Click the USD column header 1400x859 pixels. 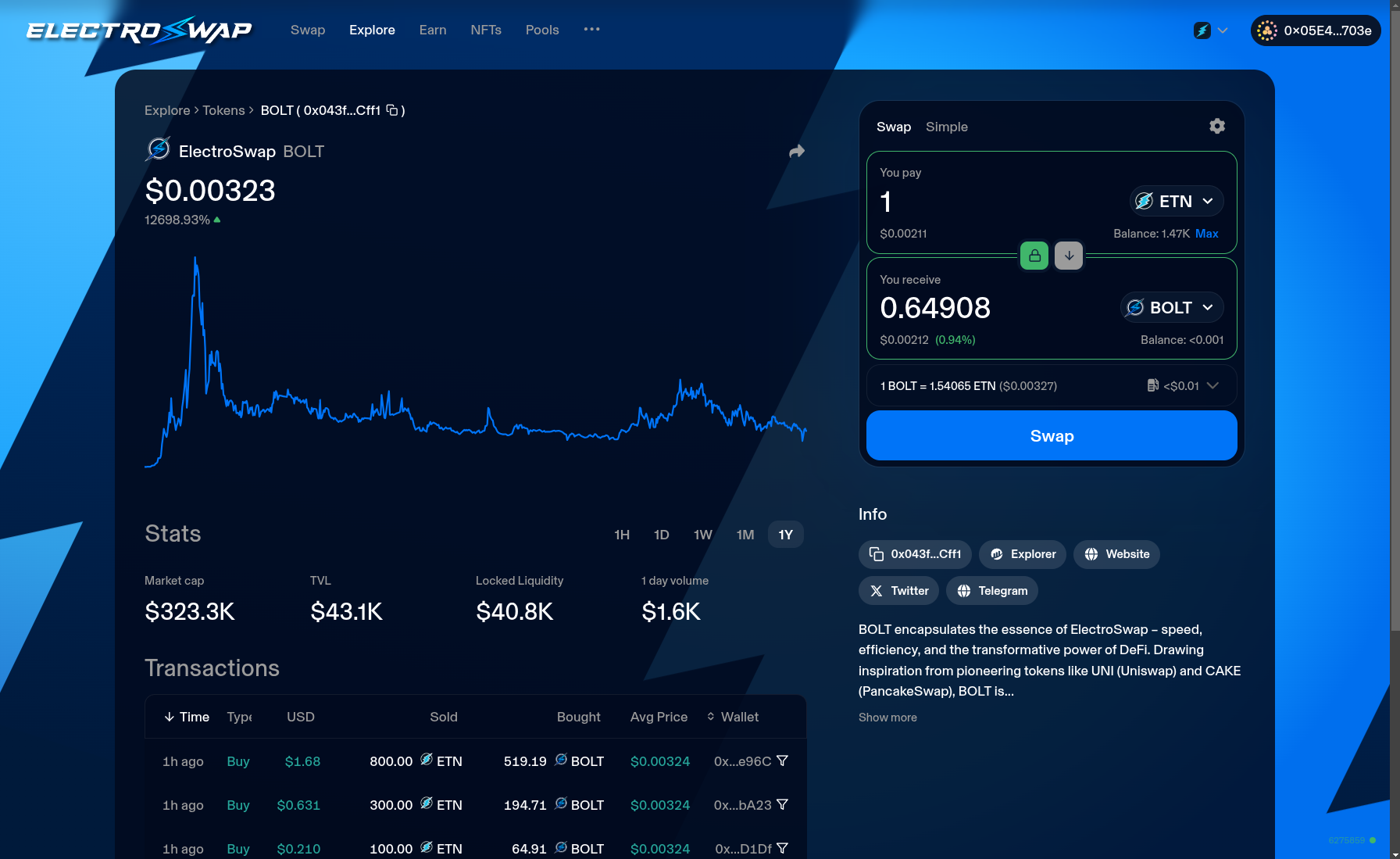pyautogui.click(x=301, y=717)
